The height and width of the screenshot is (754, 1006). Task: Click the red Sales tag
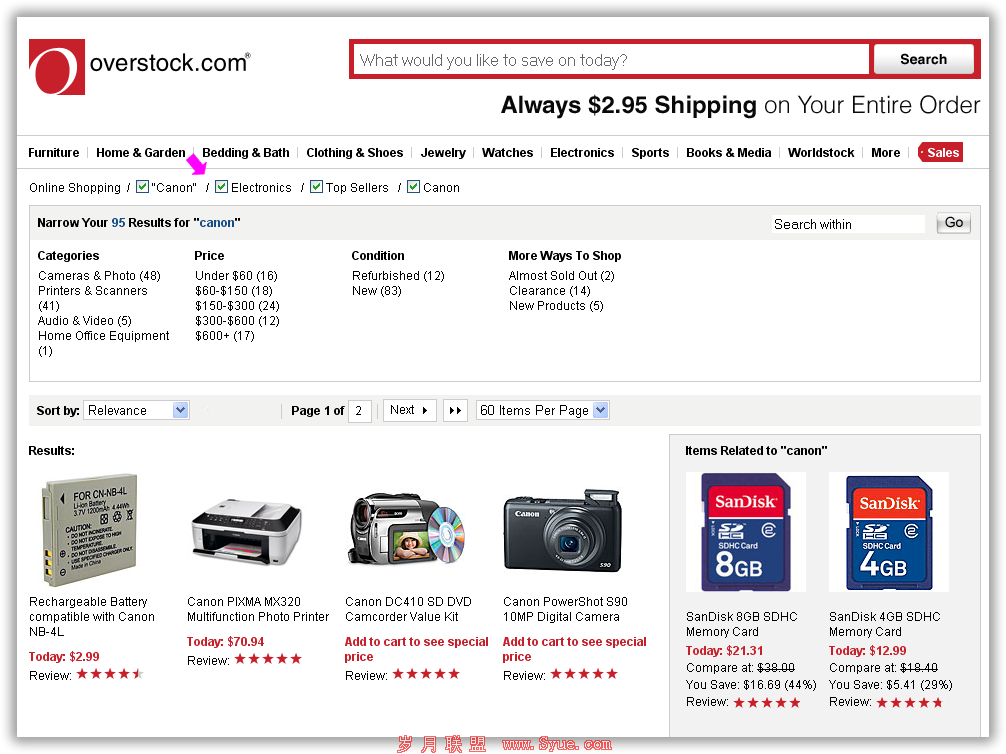[x=941, y=153]
